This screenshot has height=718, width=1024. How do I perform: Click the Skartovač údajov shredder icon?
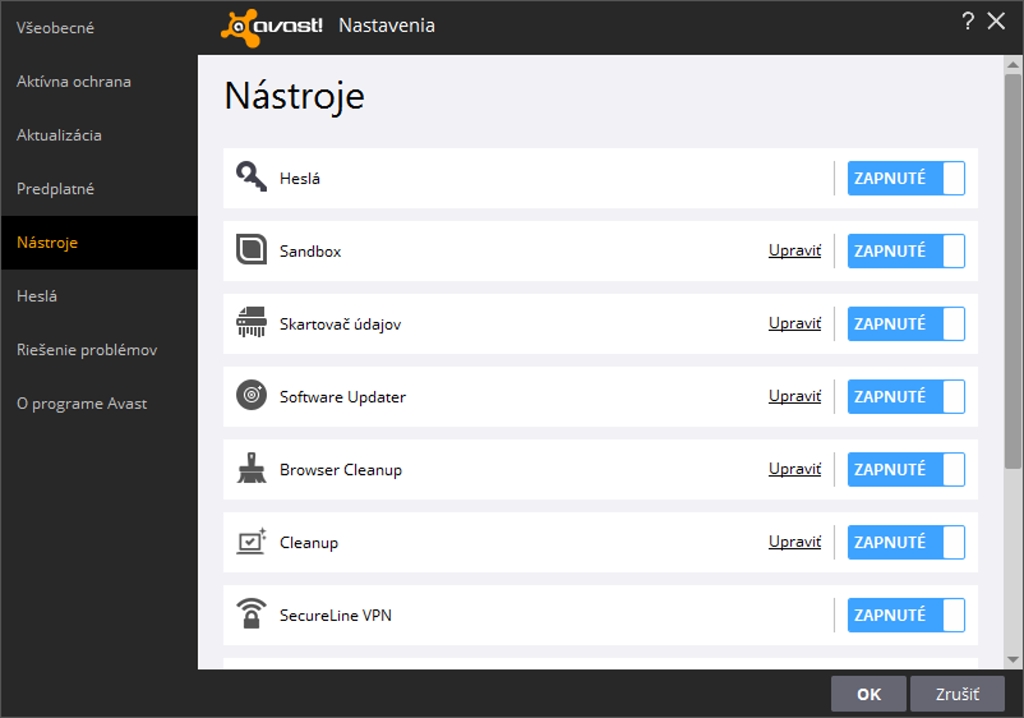pos(251,323)
